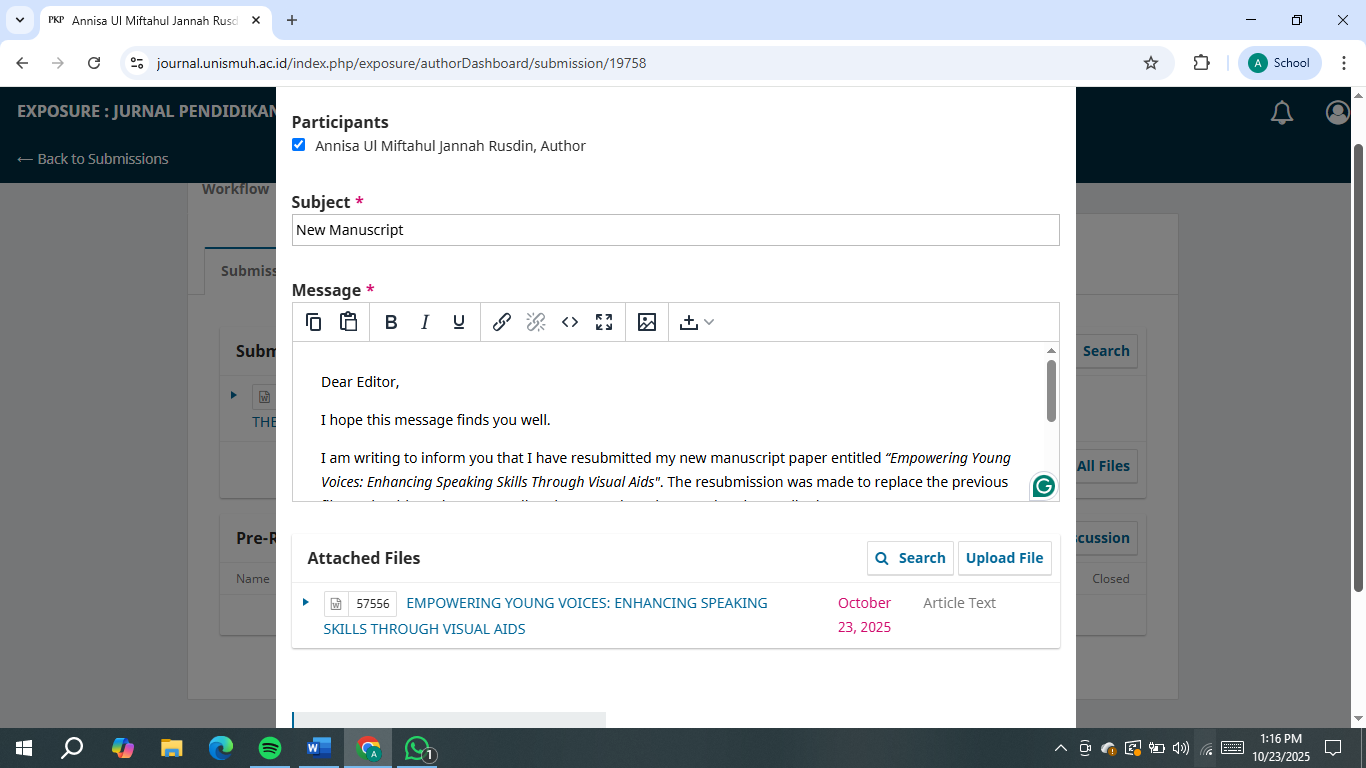The width and height of the screenshot is (1366, 768).
Task: Expand attached file 57556 details
Action: [x=306, y=602]
